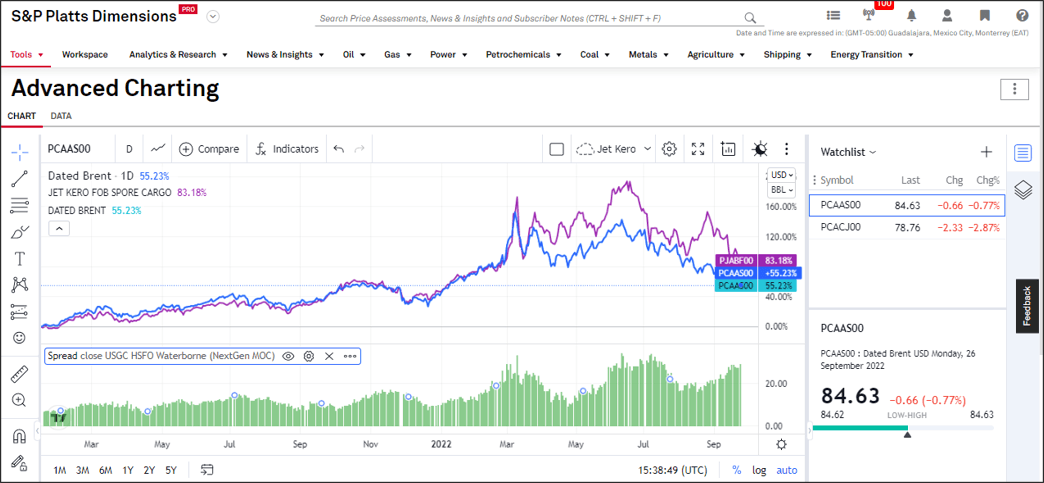The width and height of the screenshot is (1044, 483).
Task: Select the text annotation tool
Action: point(19,258)
